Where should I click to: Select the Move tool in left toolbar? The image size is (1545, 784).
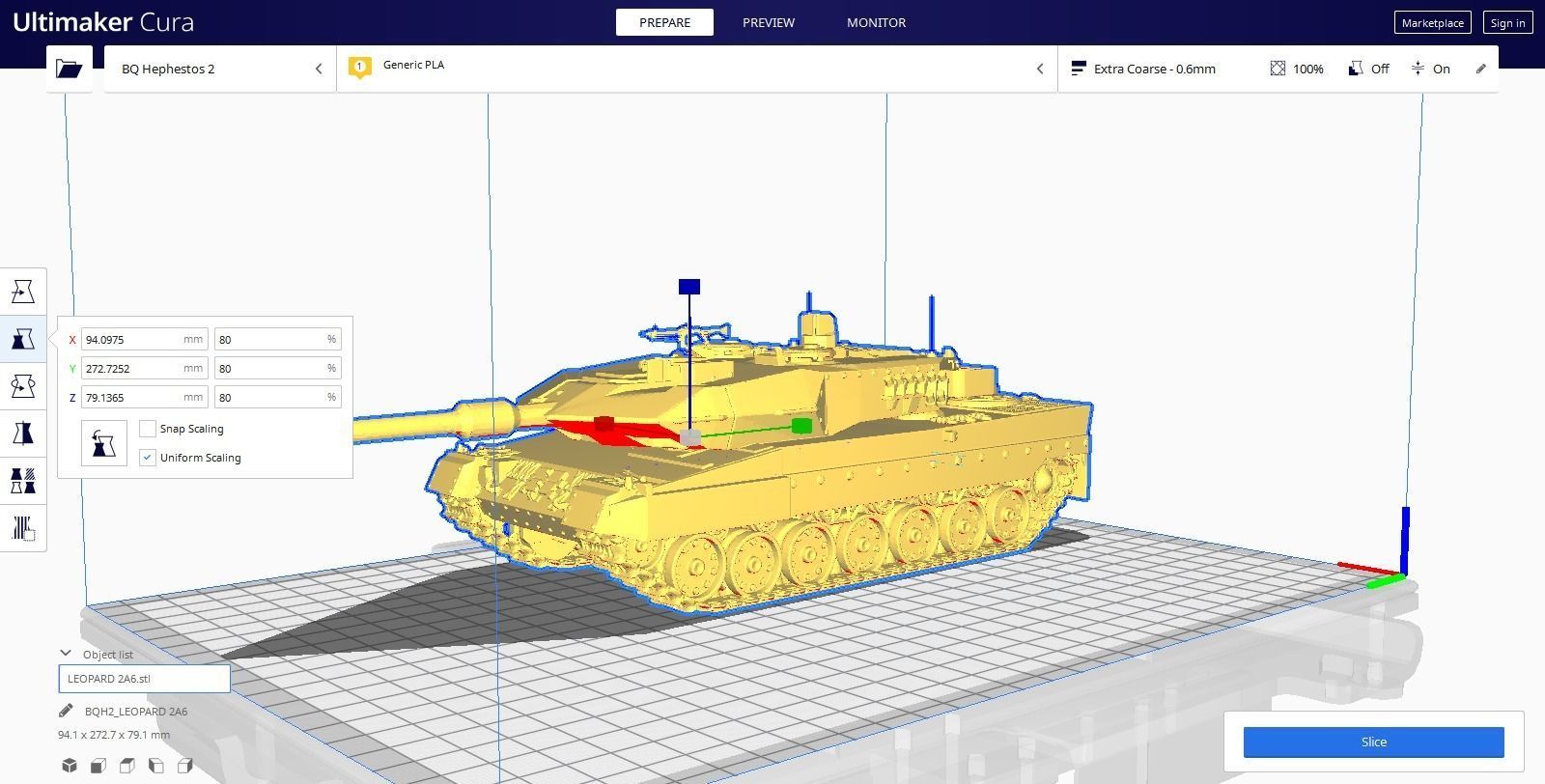coord(23,292)
